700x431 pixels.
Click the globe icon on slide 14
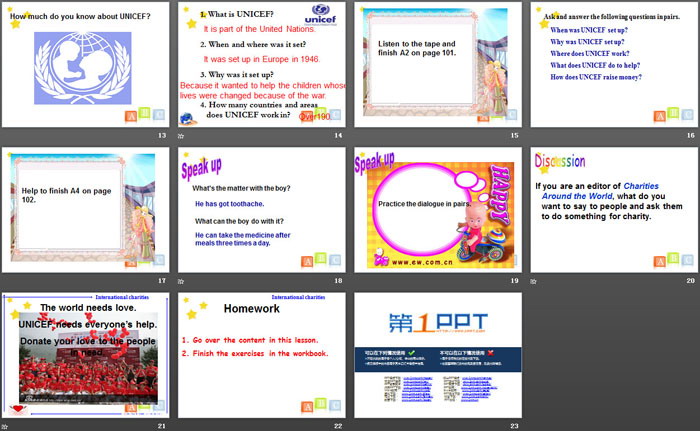coord(186,119)
